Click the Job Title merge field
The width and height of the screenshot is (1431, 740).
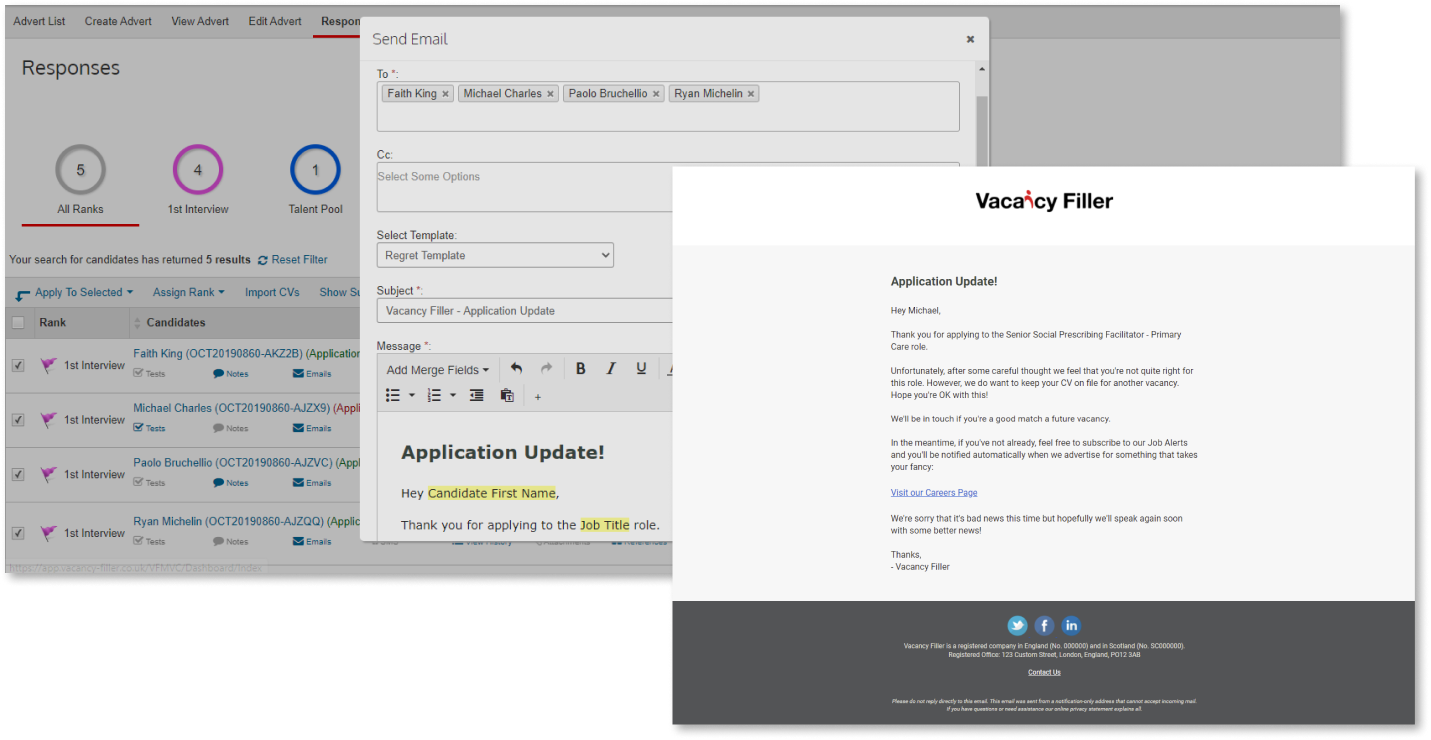pos(605,525)
